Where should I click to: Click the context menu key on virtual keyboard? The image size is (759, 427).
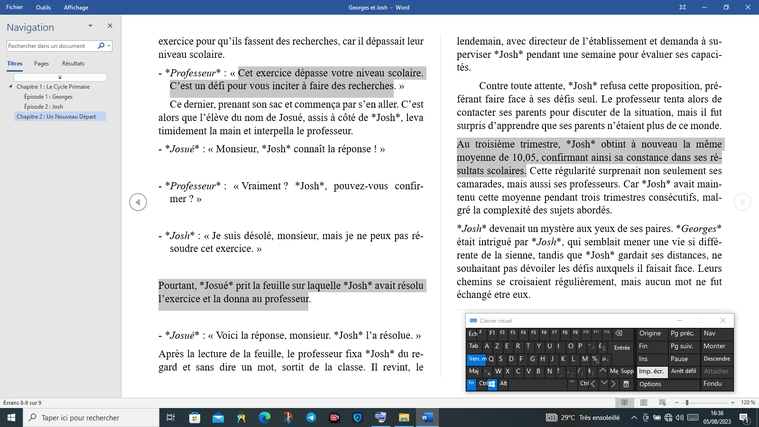[x=626, y=384]
